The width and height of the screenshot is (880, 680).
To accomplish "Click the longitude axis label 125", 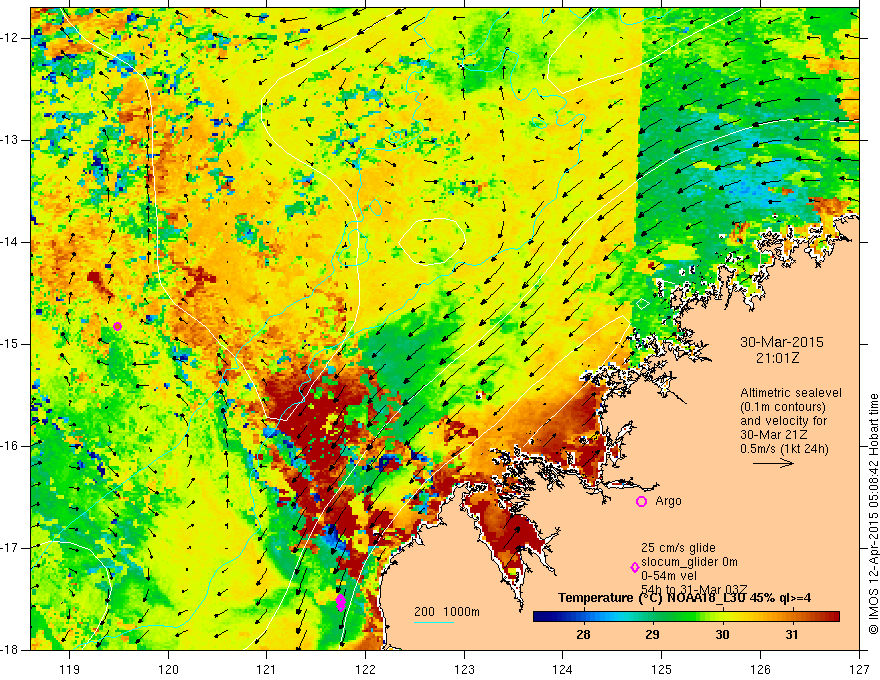I will point(662,669).
